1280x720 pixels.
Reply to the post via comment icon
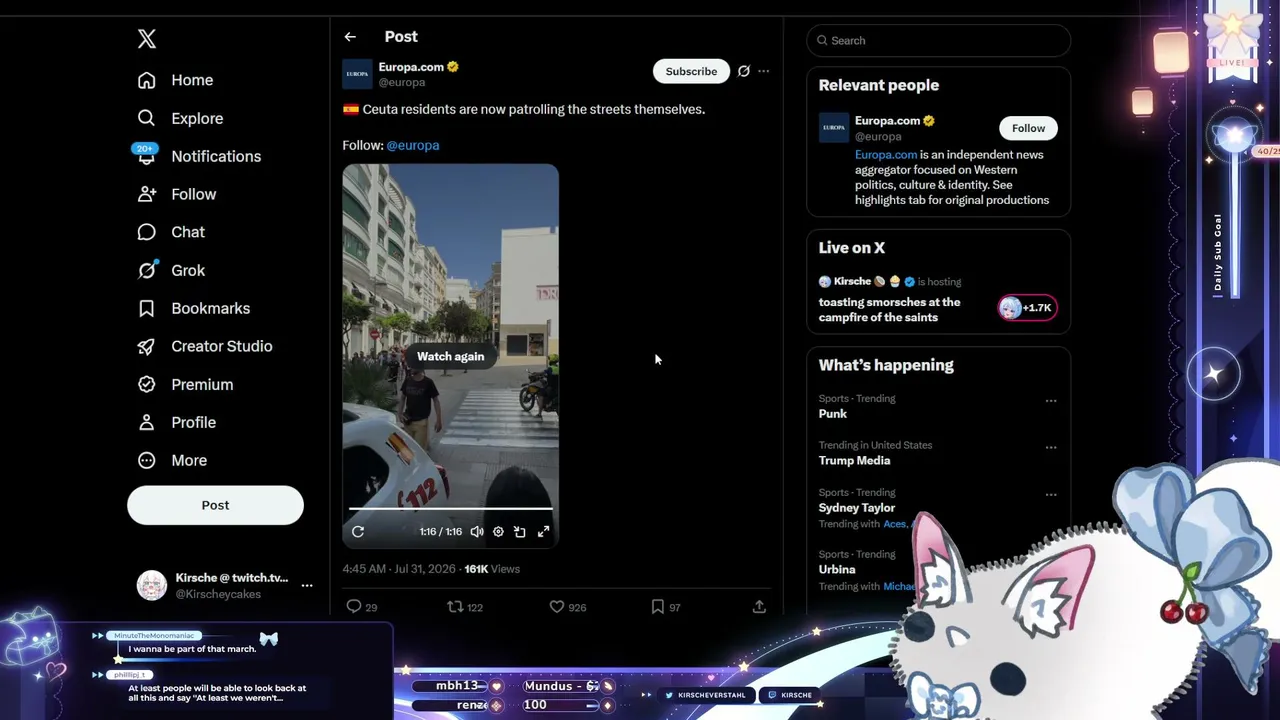point(353,607)
